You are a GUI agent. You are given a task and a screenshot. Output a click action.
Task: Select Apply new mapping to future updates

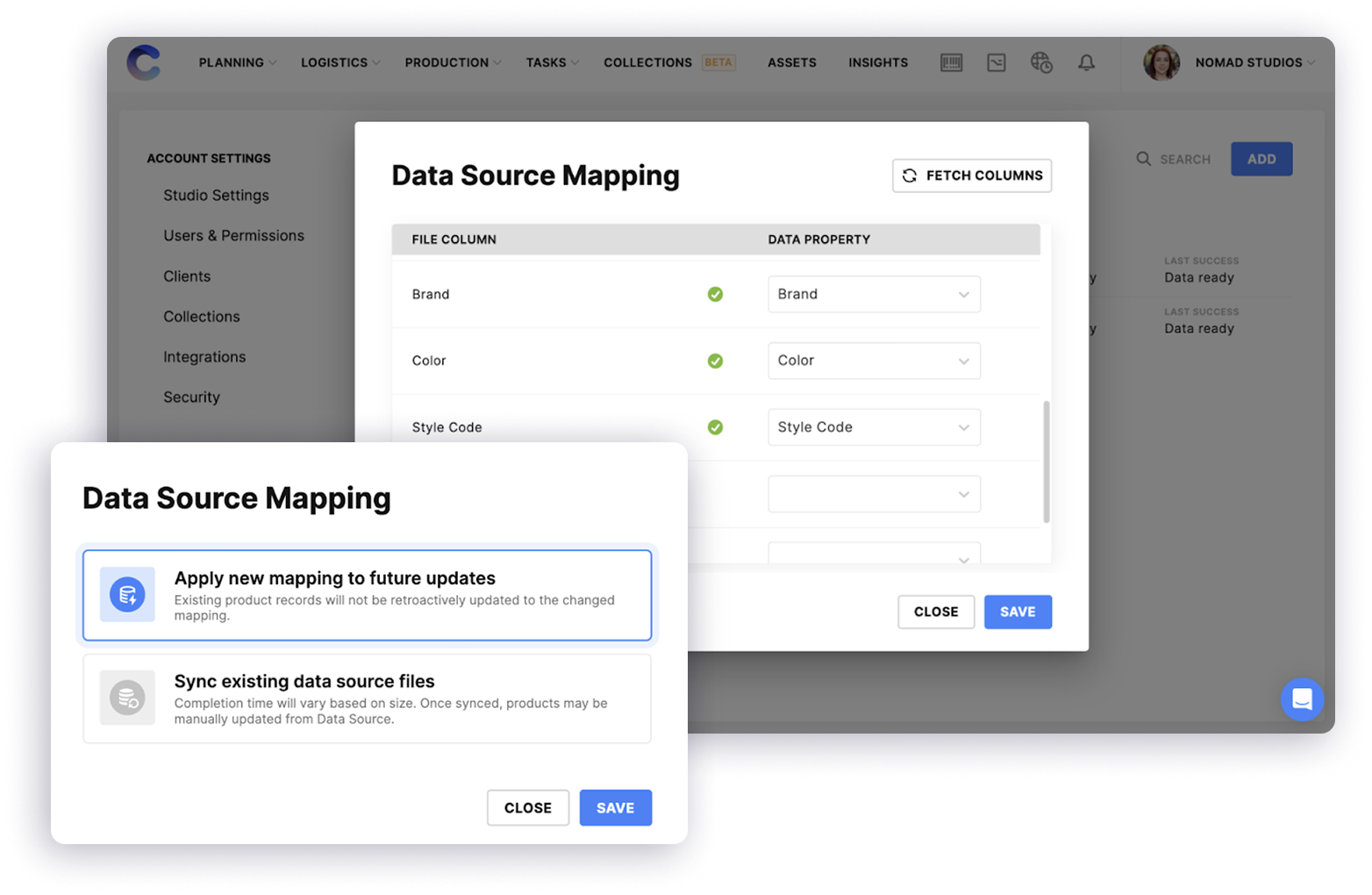coord(368,595)
